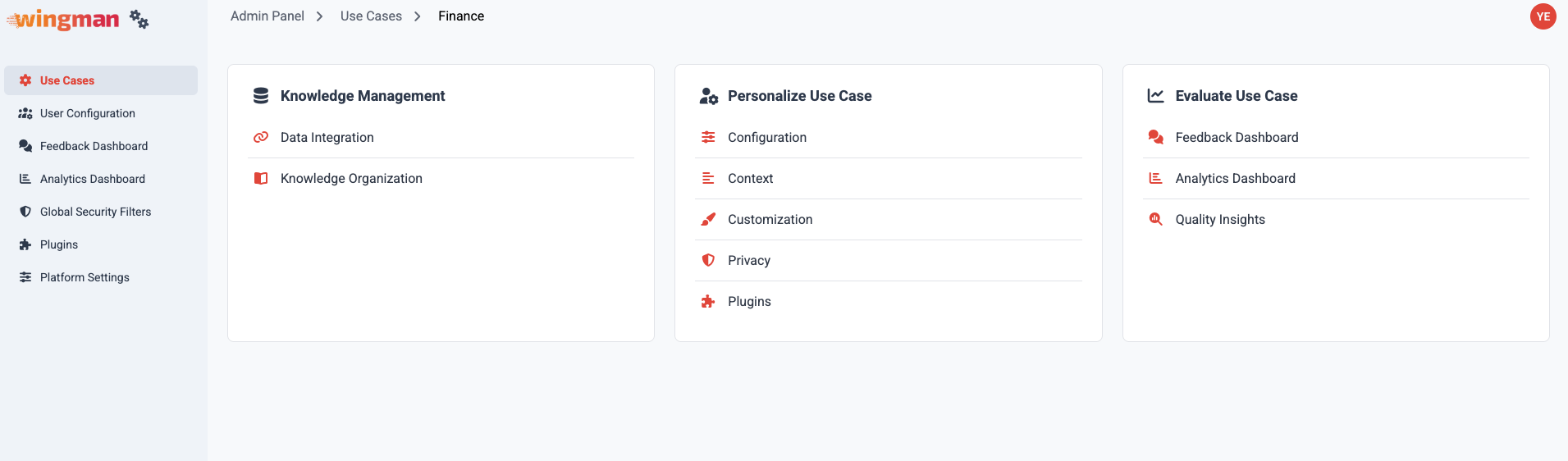Open the YE user avatar menu
Image resolution: width=1568 pixels, height=461 pixels.
point(1543,16)
